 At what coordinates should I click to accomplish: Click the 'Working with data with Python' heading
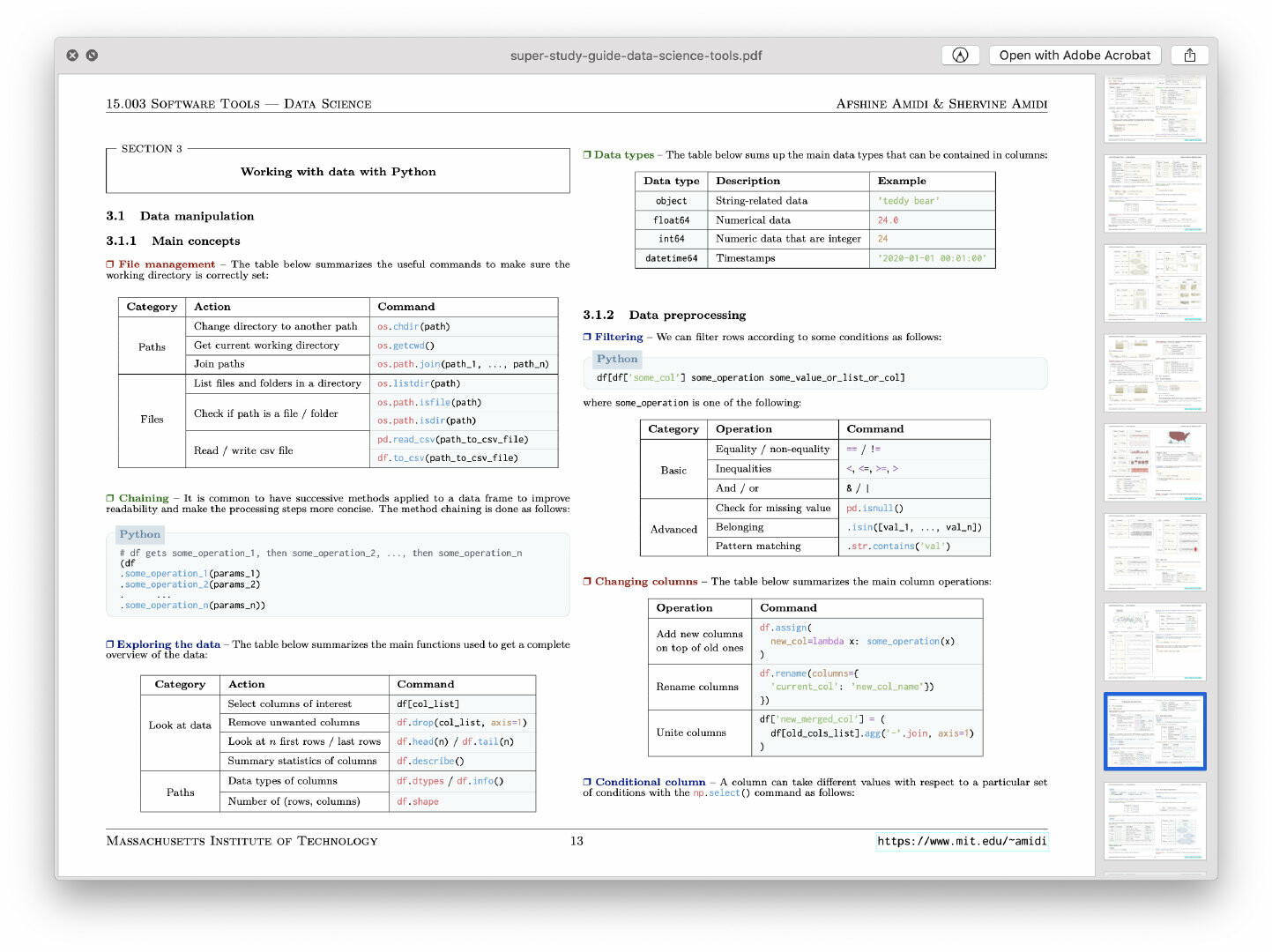(338, 172)
